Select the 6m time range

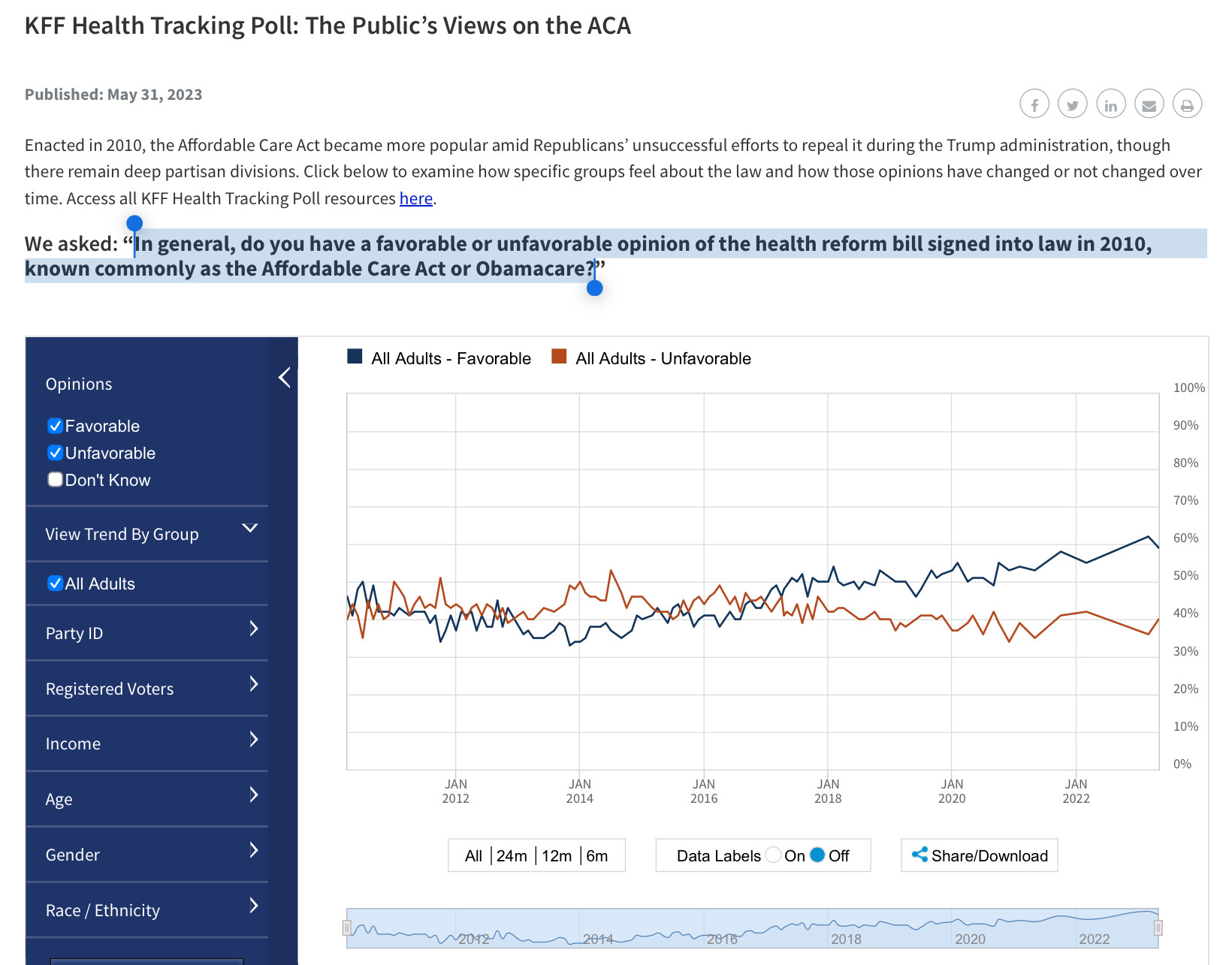click(597, 856)
